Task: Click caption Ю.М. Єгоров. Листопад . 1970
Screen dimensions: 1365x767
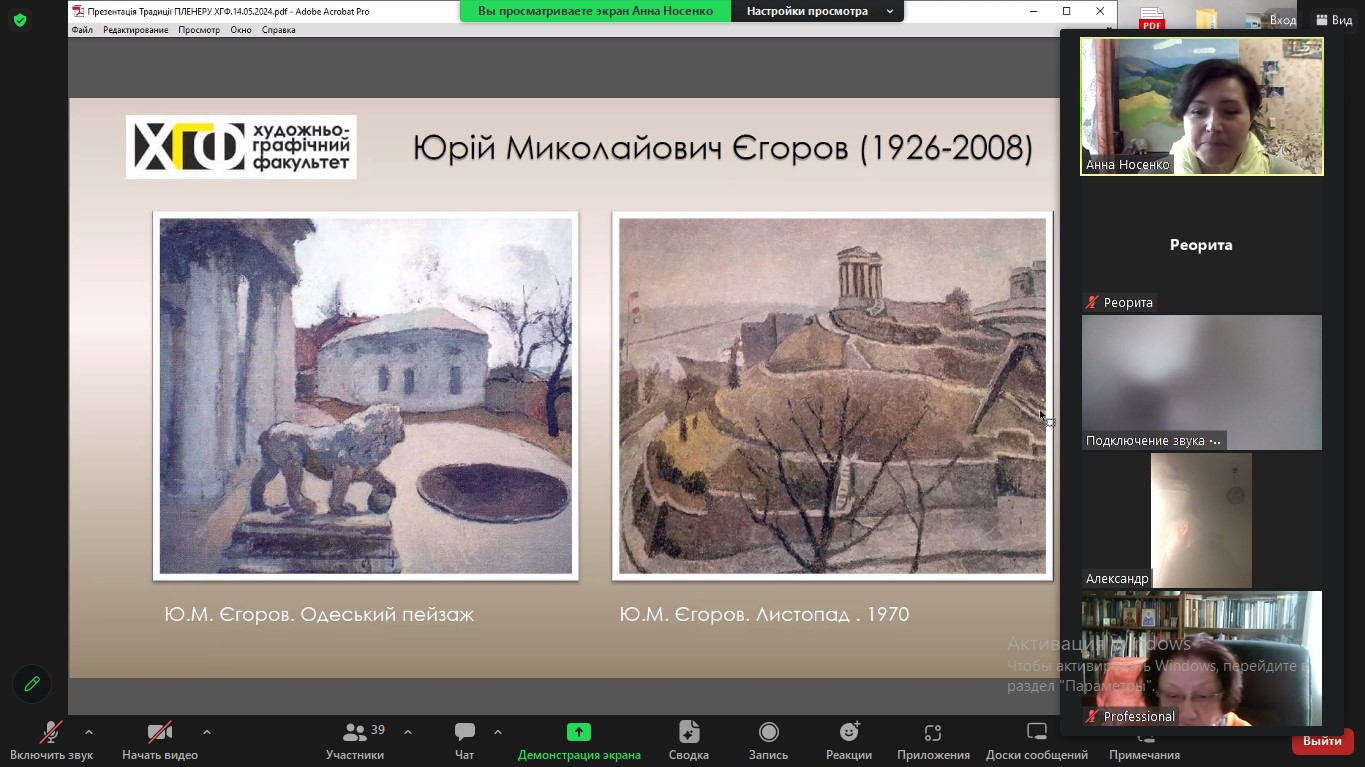Action: tap(764, 614)
